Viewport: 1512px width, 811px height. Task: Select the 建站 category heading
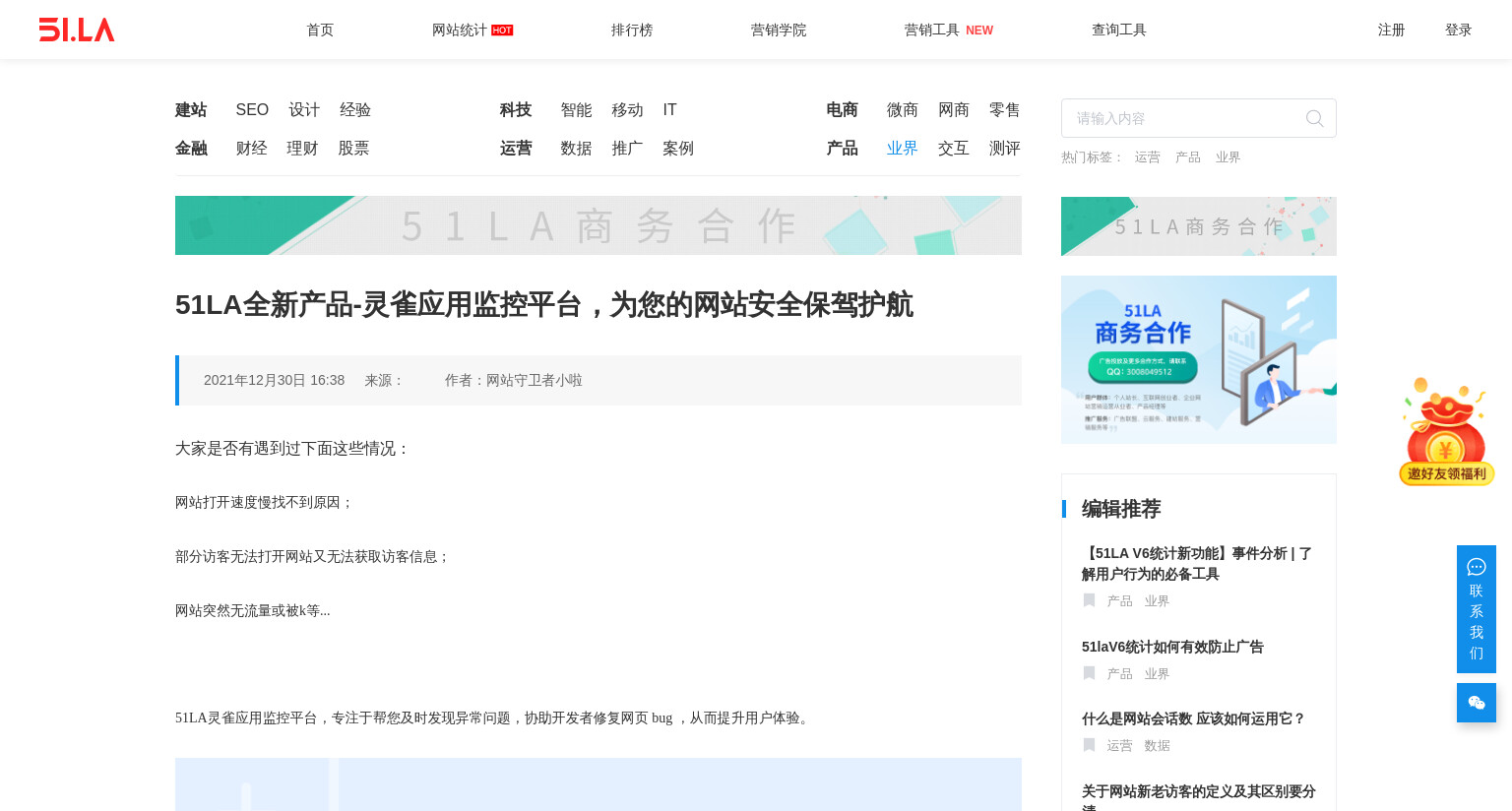pyautogui.click(x=191, y=110)
